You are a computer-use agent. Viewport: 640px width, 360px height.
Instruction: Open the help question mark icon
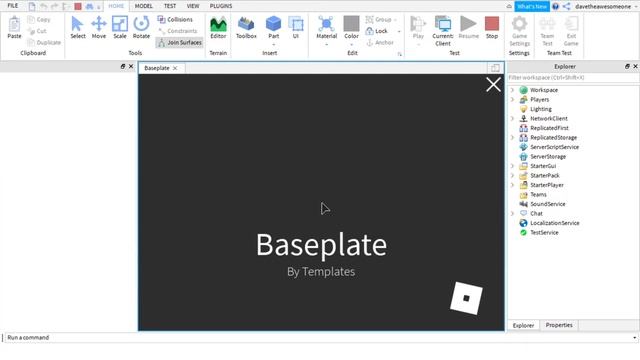click(555, 7)
